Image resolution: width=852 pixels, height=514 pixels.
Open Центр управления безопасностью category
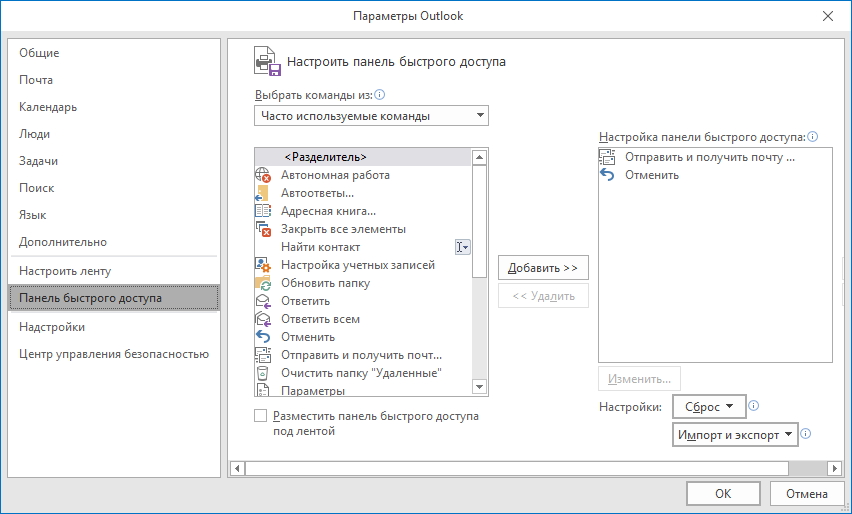click(114, 354)
